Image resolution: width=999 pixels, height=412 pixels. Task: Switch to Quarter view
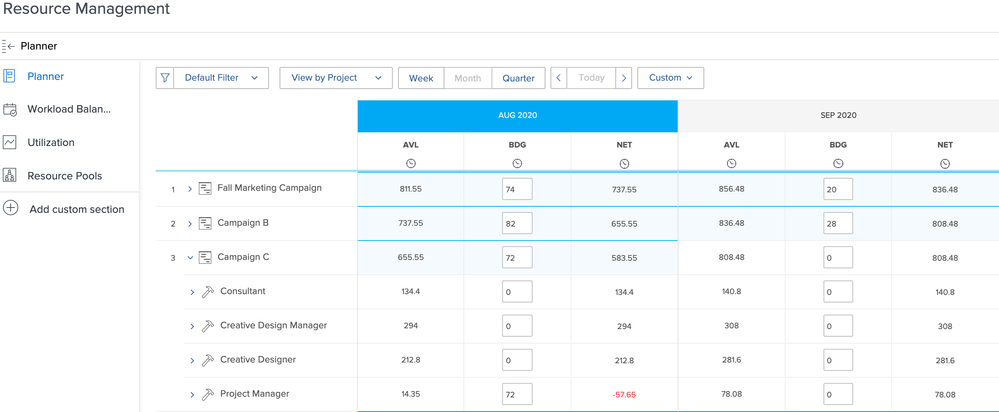pyautogui.click(x=518, y=78)
